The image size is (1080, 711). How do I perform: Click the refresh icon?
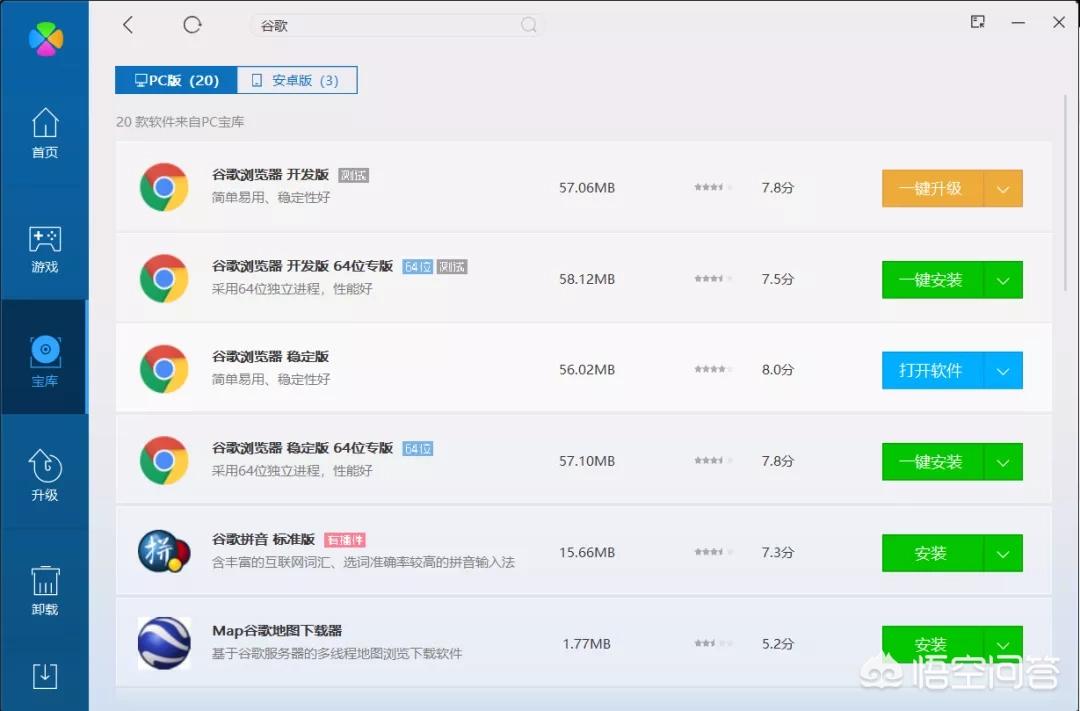click(x=193, y=25)
